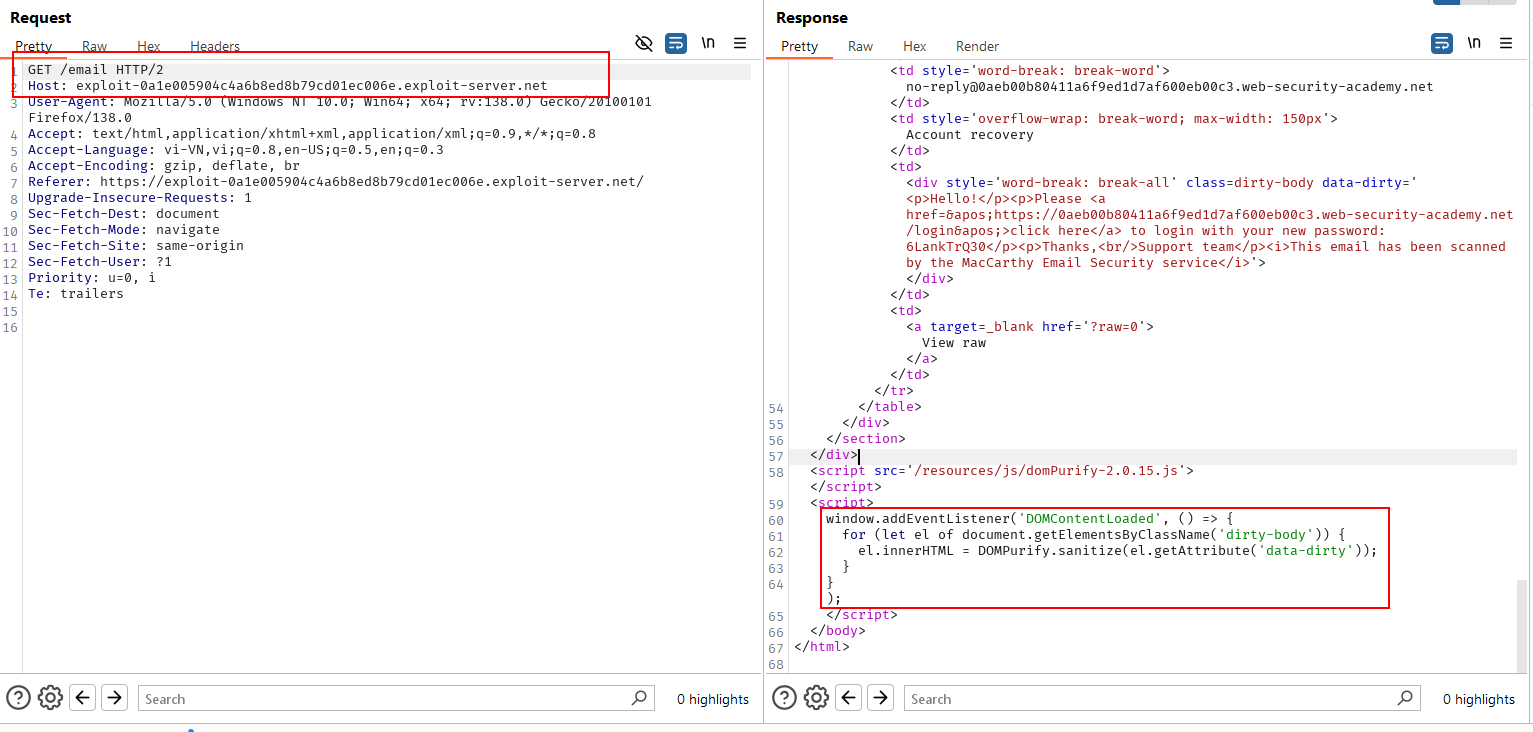Go to previous match arrow under Request
This screenshot has width=1533, height=732.
tap(83, 698)
